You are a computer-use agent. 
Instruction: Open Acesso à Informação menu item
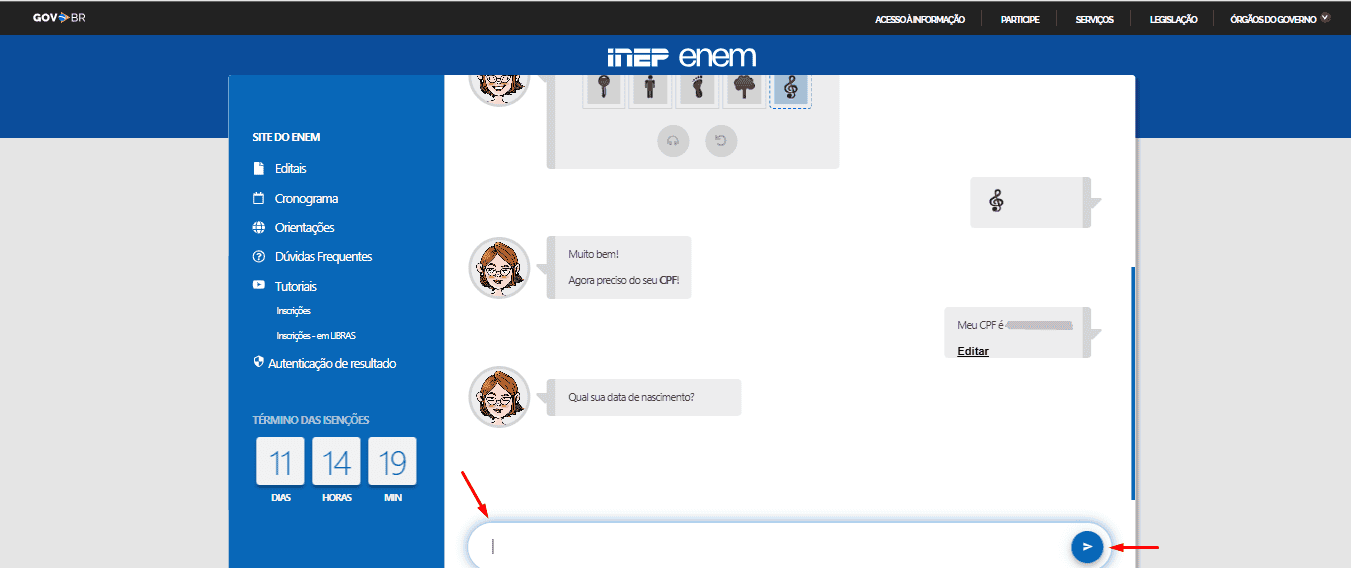point(919,19)
